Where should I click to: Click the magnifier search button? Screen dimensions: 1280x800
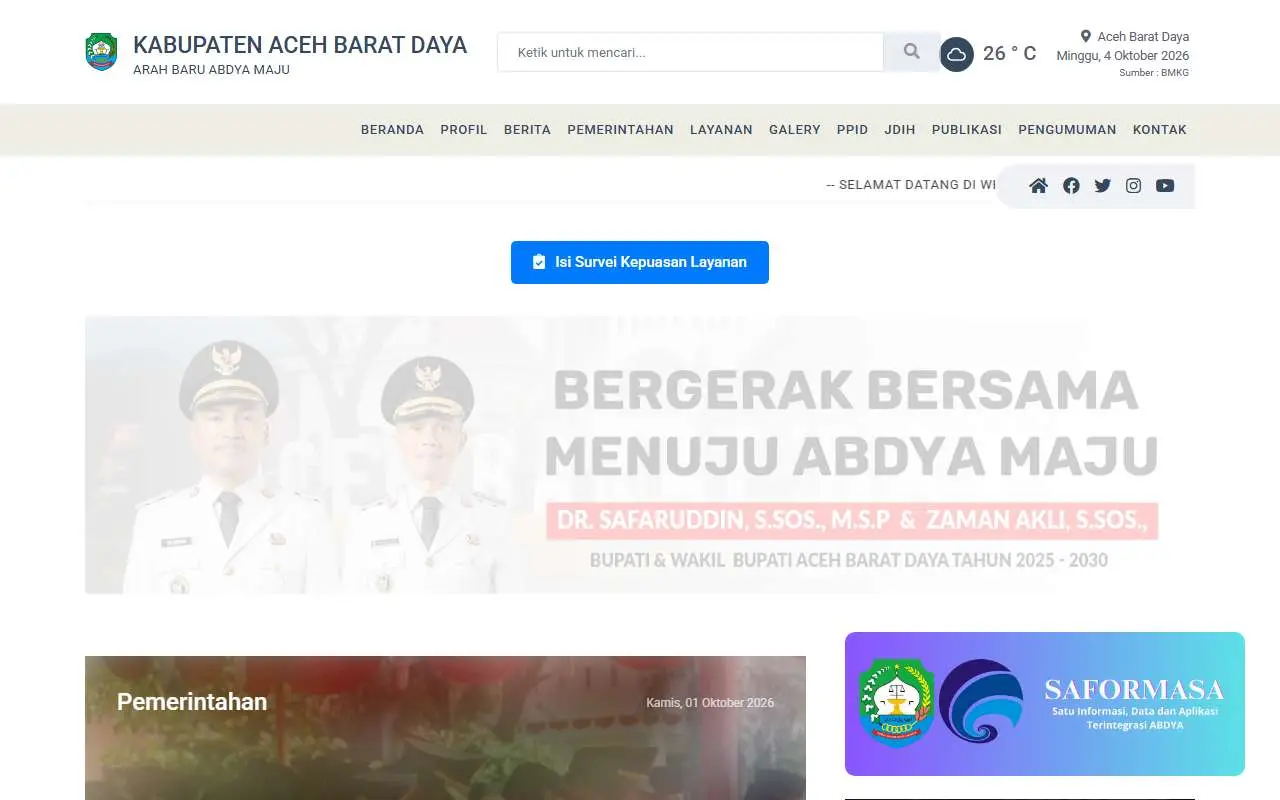[911, 52]
